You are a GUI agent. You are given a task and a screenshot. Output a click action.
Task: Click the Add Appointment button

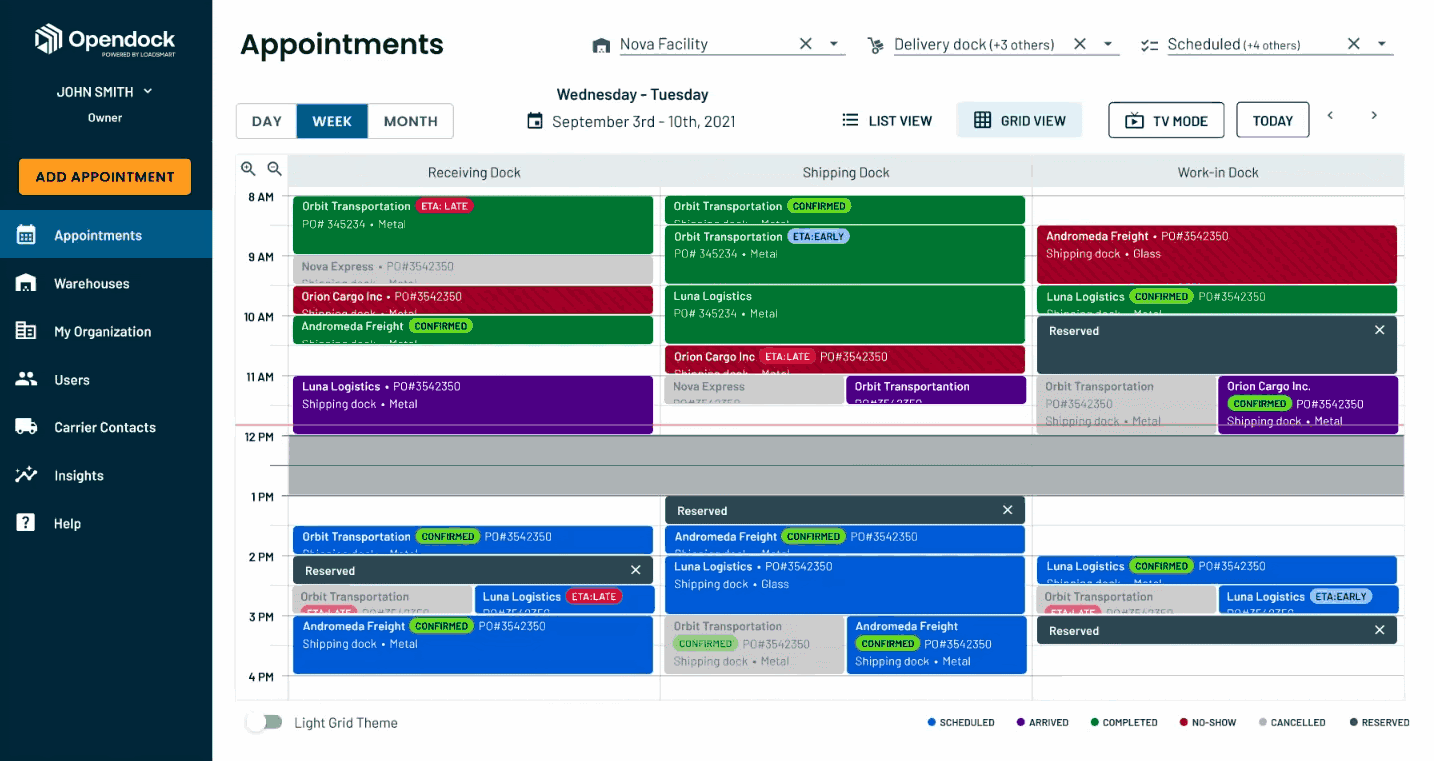pyautogui.click(x=105, y=177)
